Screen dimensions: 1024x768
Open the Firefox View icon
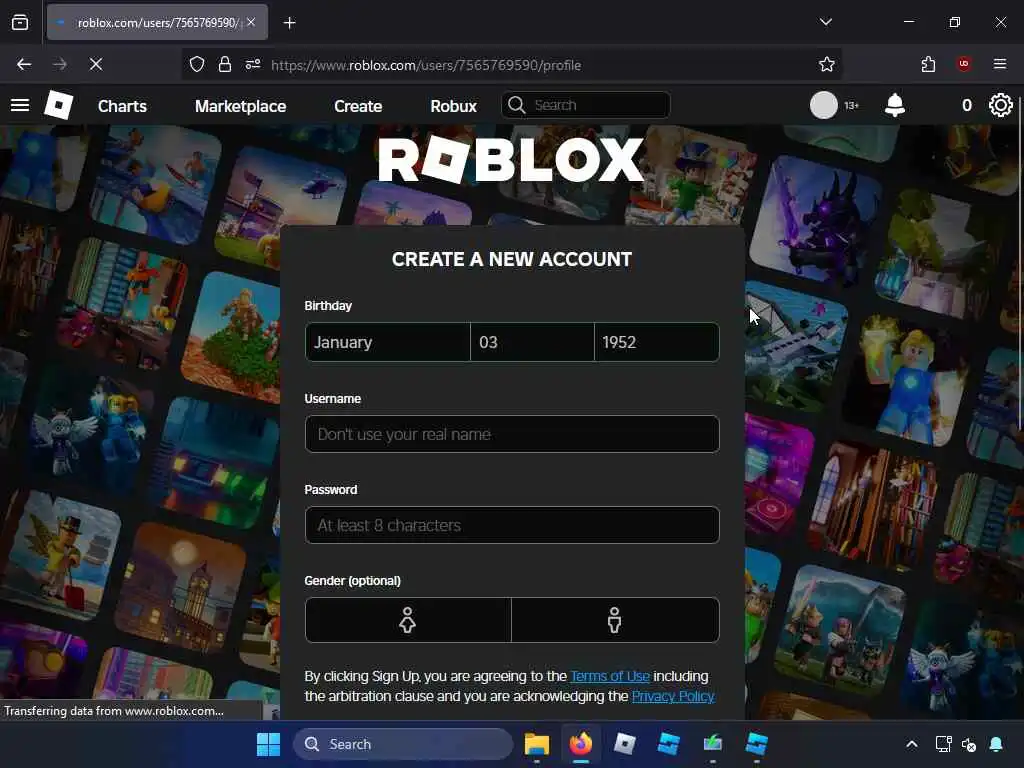[x=20, y=23]
